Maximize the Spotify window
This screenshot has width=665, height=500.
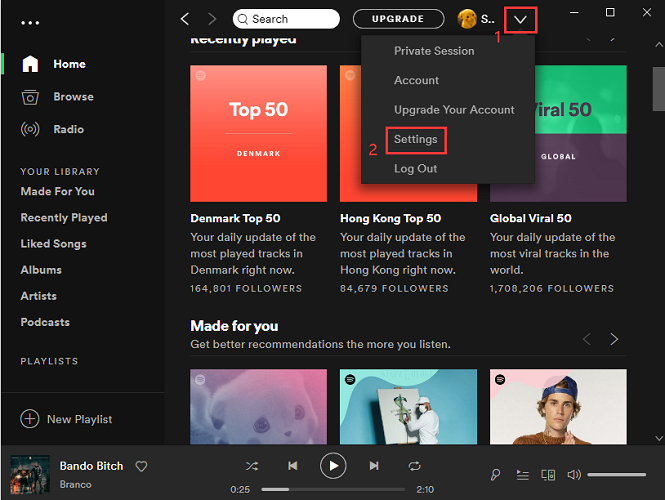click(610, 13)
